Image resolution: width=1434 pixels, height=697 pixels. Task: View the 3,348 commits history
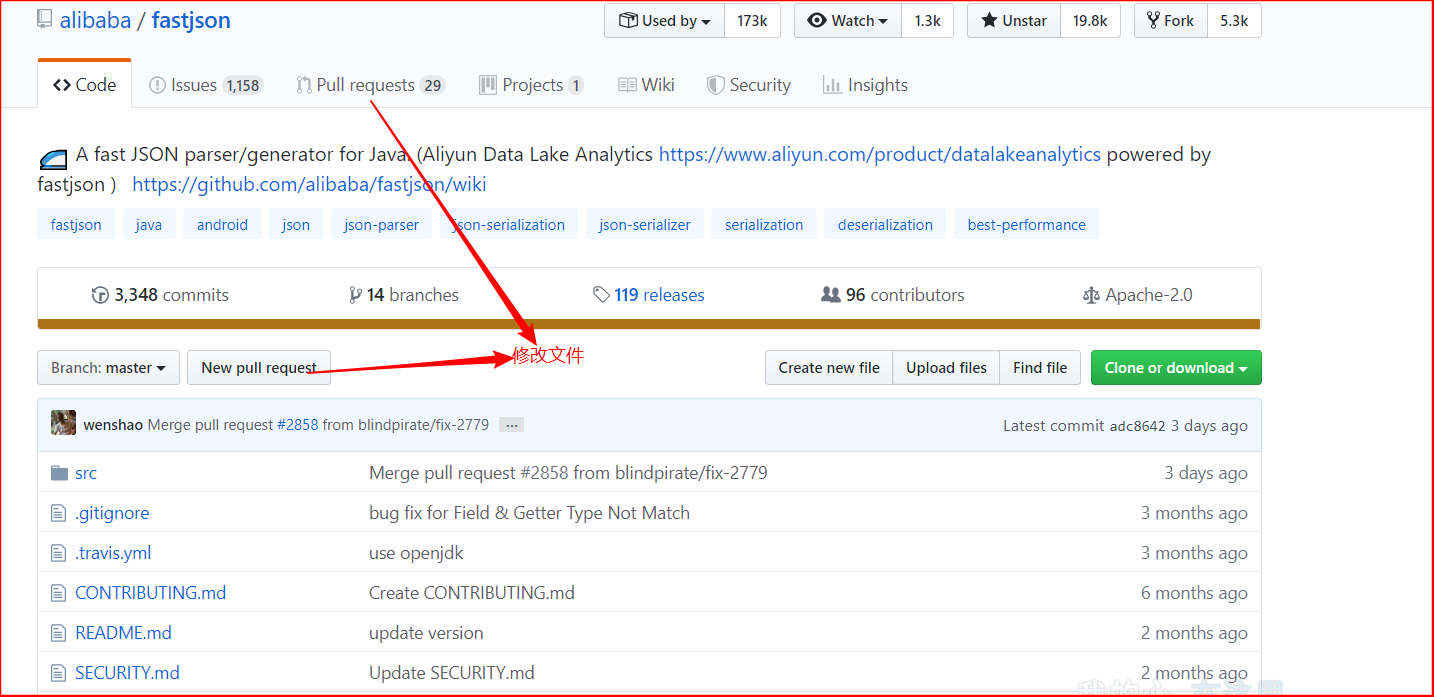160,295
